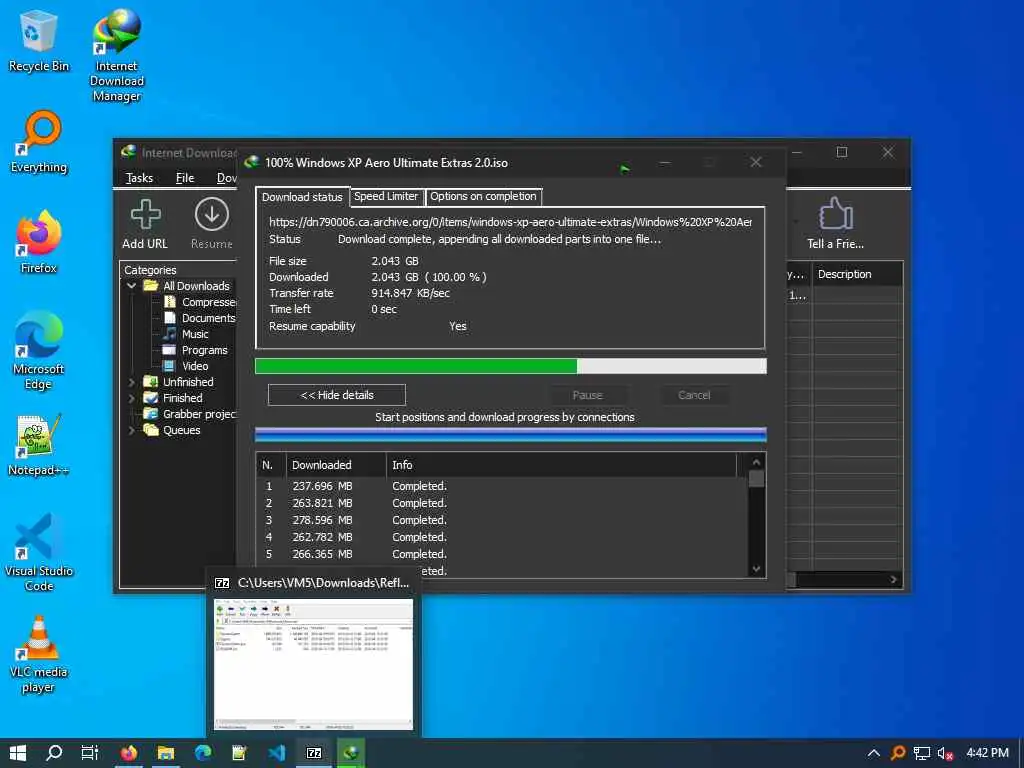Select the Documents category
This screenshot has height=768, width=1024.
tap(199, 318)
